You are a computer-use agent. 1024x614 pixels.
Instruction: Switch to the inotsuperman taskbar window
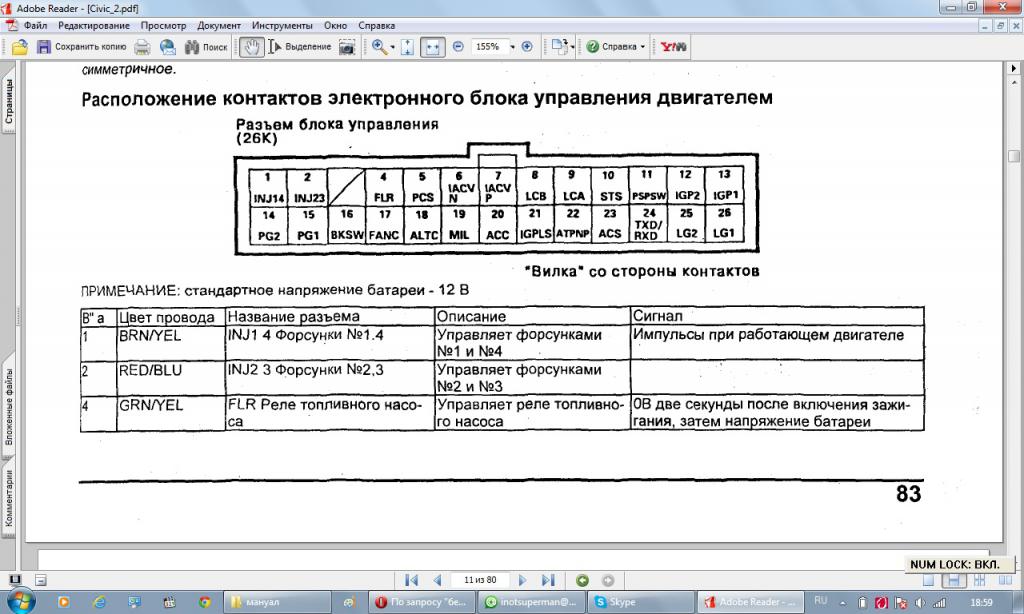coord(532,602)
